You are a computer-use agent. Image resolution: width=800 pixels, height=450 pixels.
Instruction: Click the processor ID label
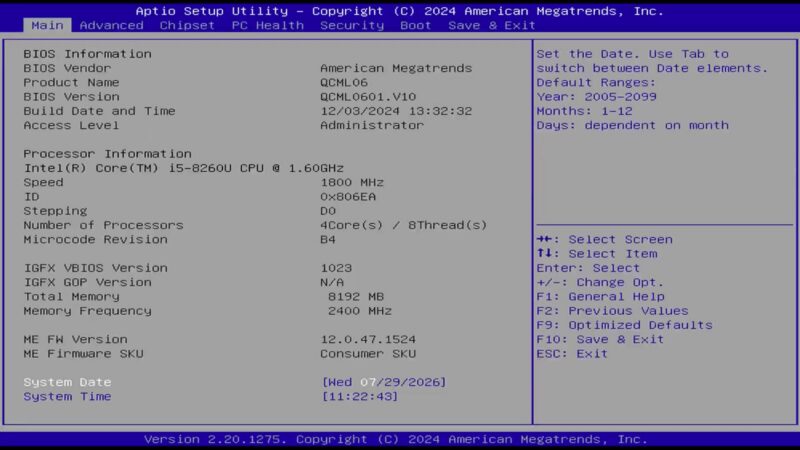point(31,196)
